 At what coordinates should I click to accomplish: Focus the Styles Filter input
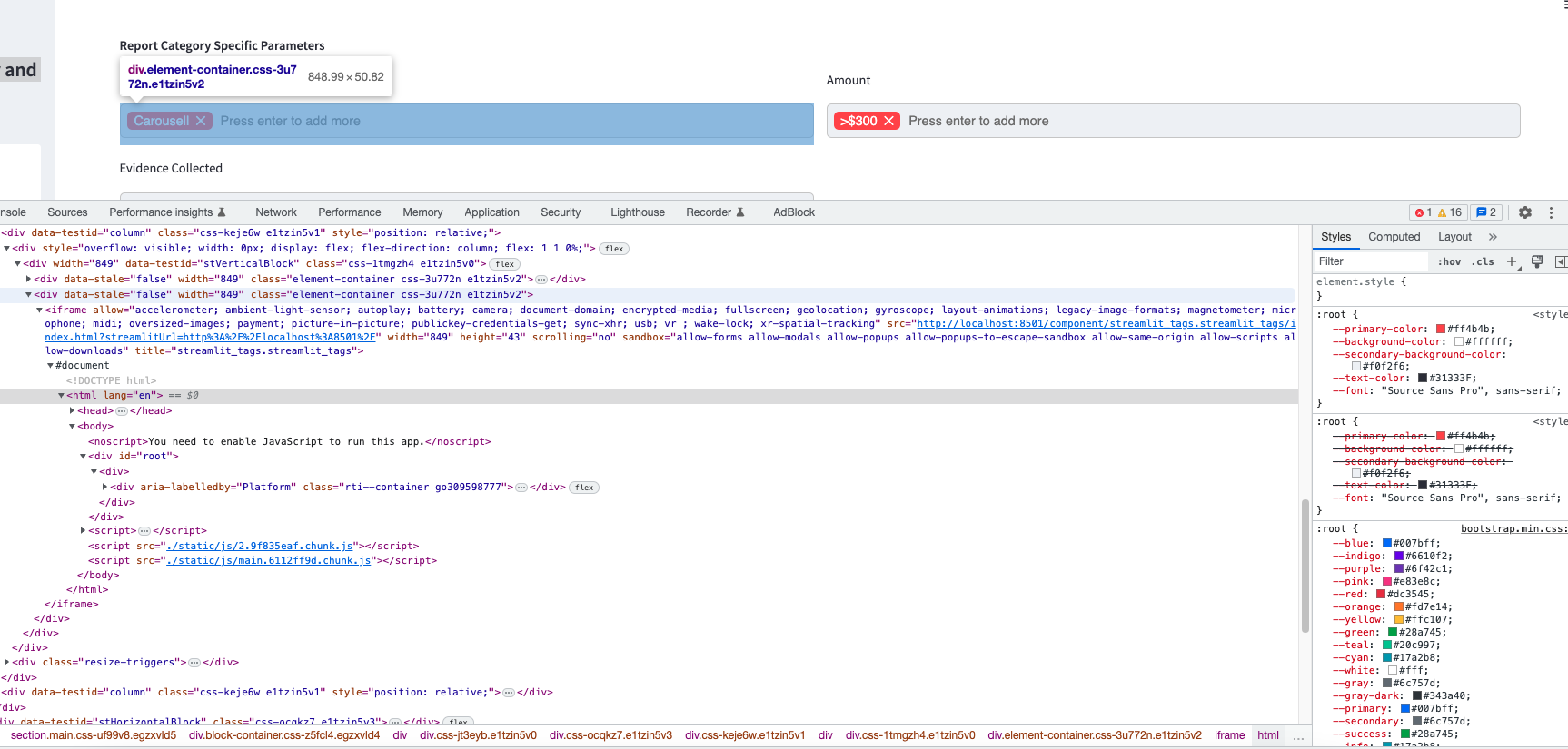[1372, 261]
